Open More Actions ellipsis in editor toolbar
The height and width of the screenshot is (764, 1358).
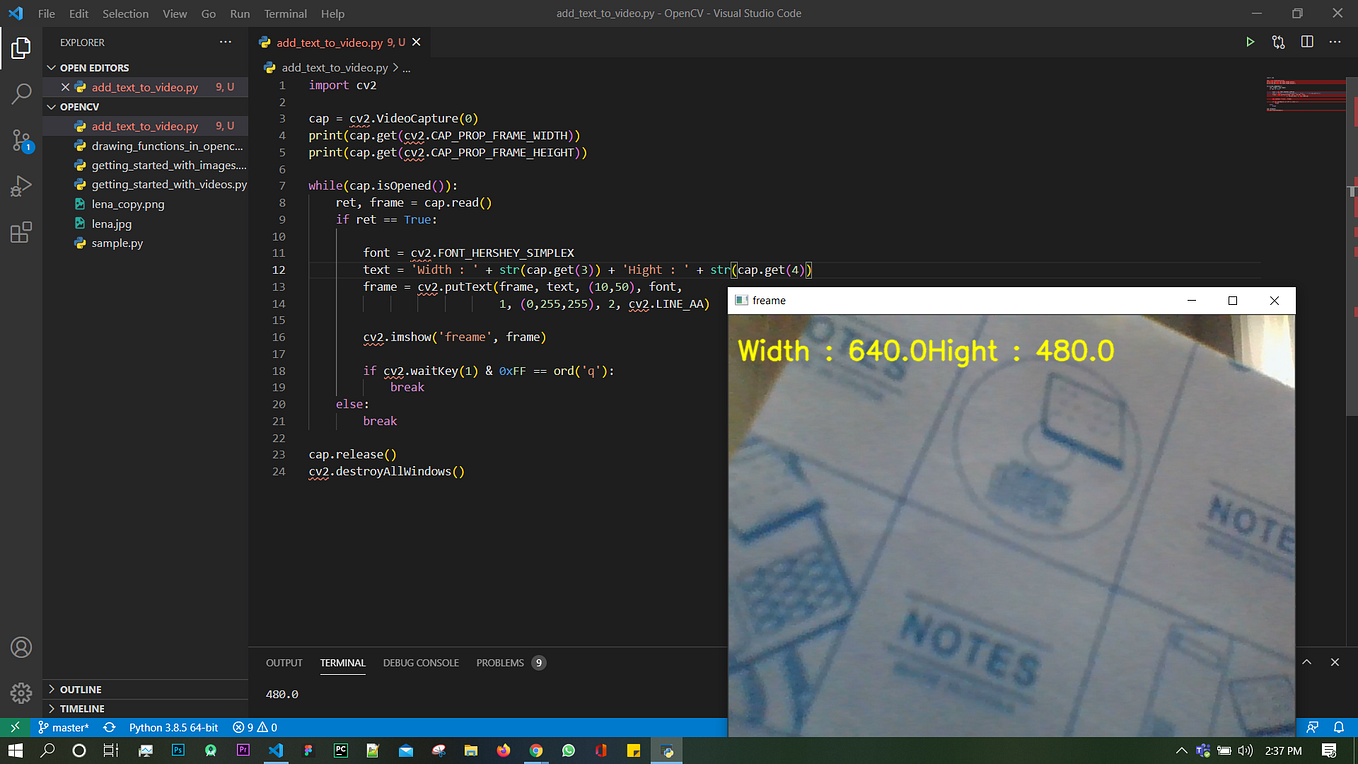1334,41
